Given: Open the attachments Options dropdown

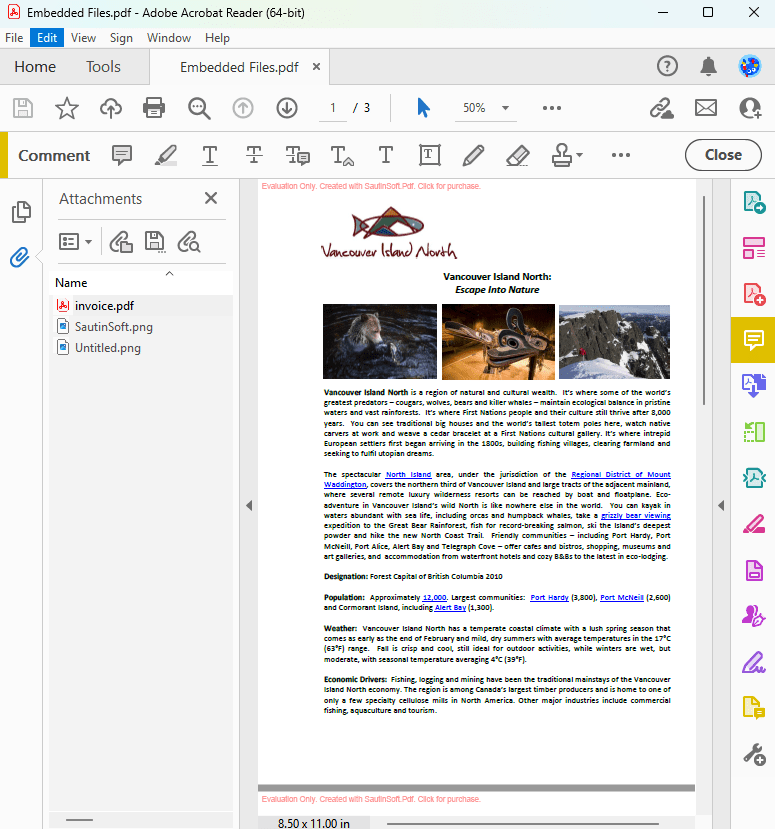Looking at the screenshot, I should click(x=76, y=242).
